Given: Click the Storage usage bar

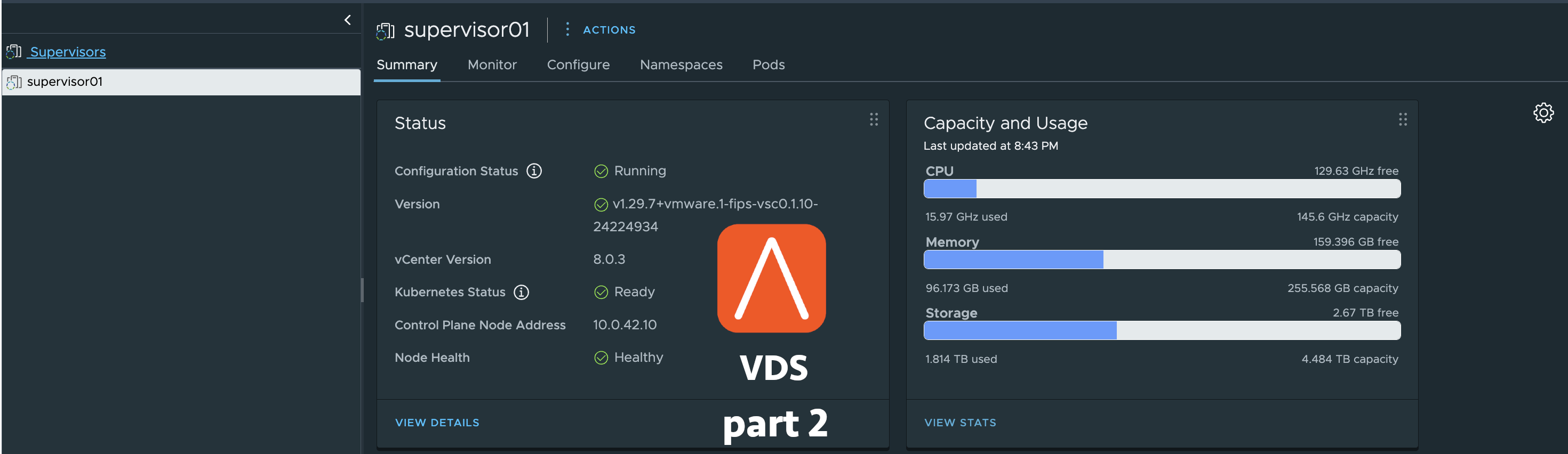Looking at the screenshot, I should point(1162,330).
